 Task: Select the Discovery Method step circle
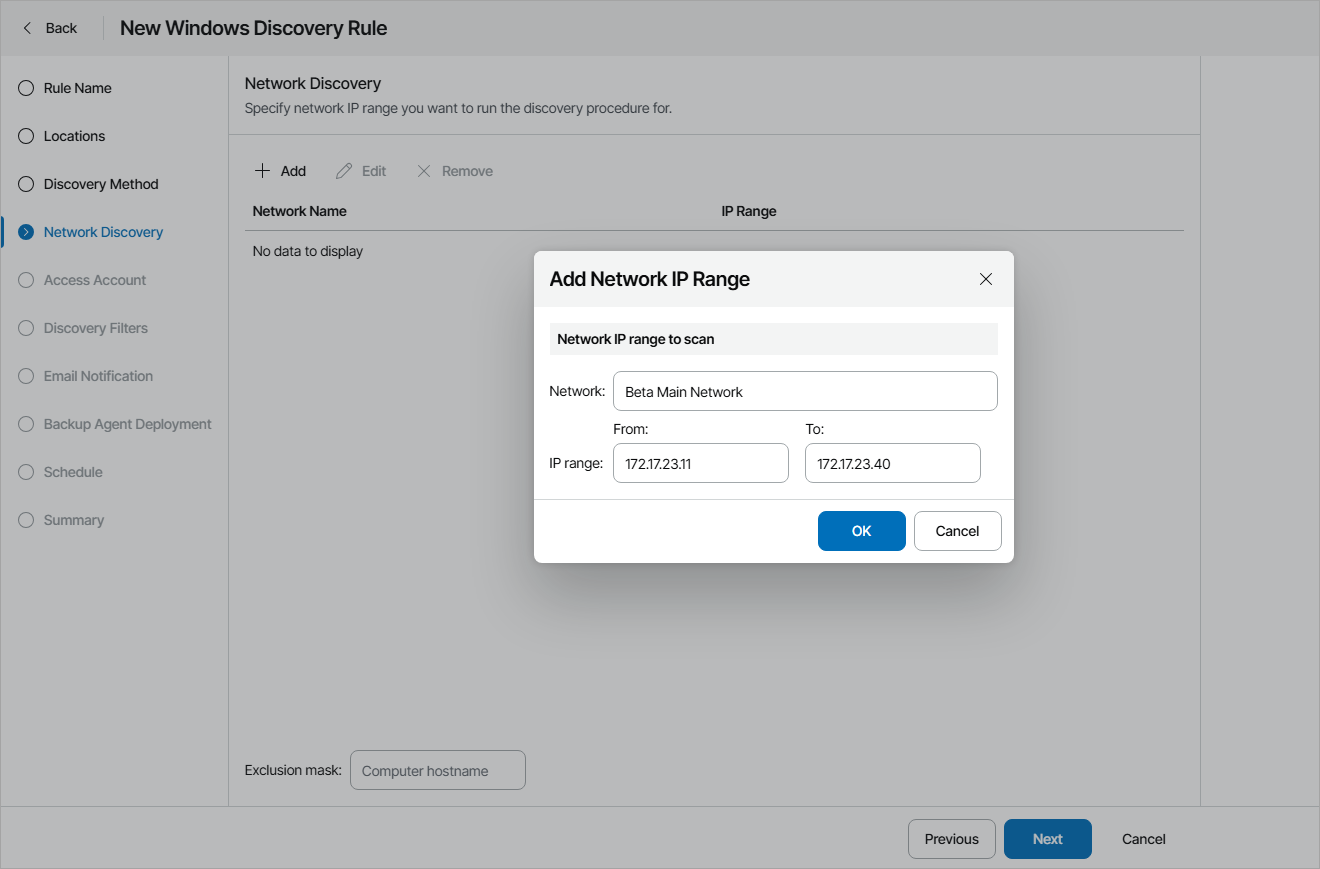click(x=26, y=184)
